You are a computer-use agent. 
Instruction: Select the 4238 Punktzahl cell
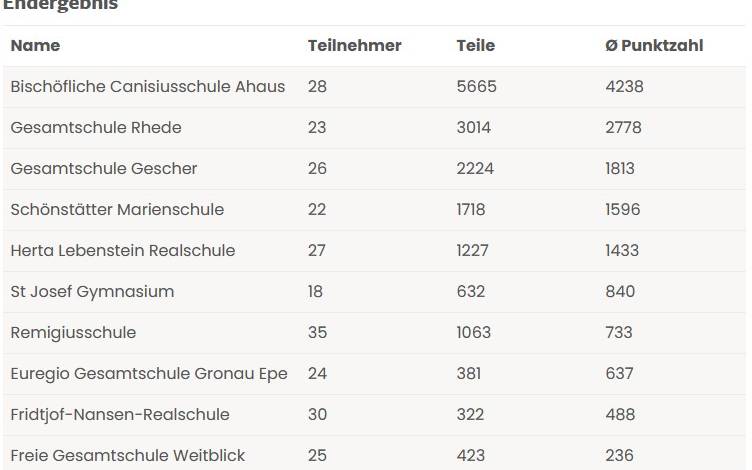pyautogui.click(x=624, y=87)
